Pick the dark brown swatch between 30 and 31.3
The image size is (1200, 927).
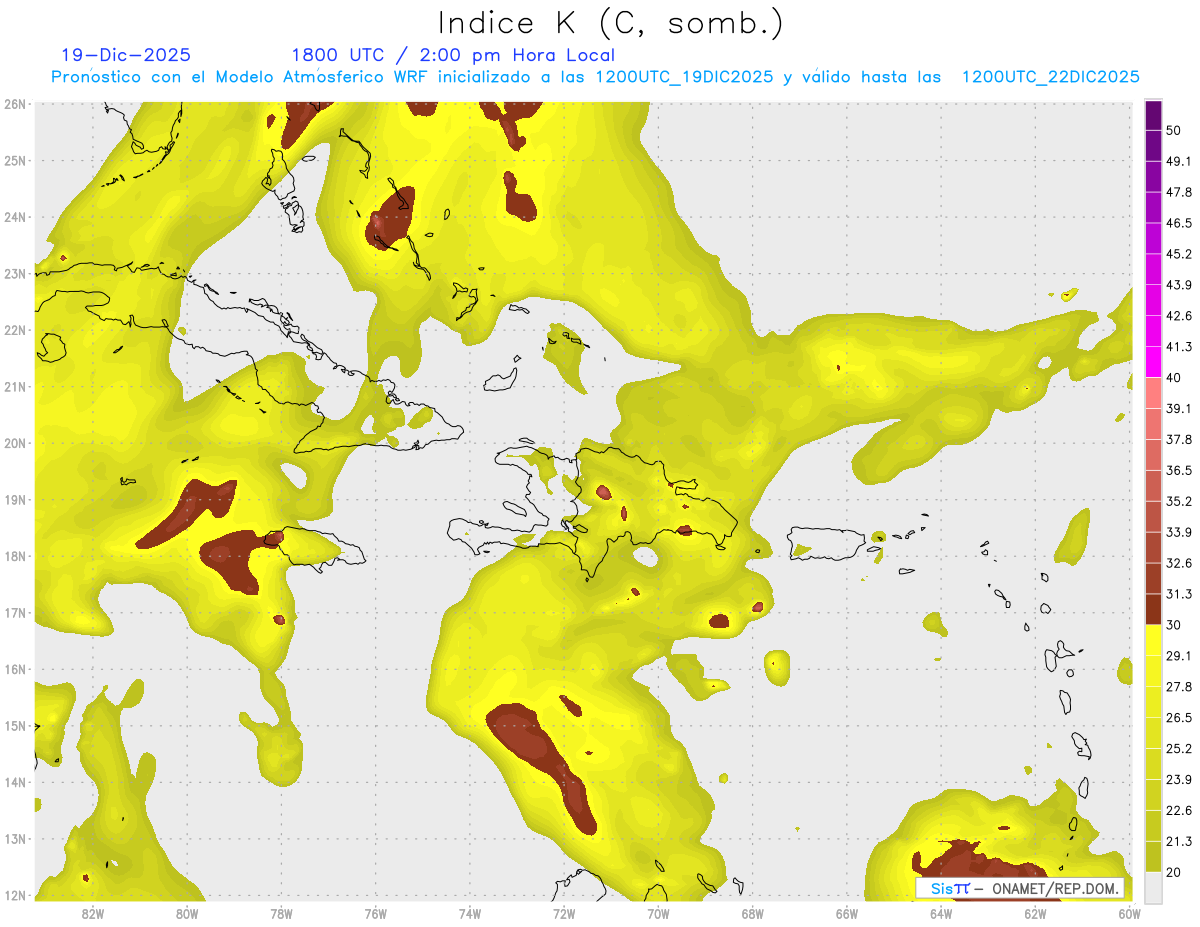(1153, 609)
